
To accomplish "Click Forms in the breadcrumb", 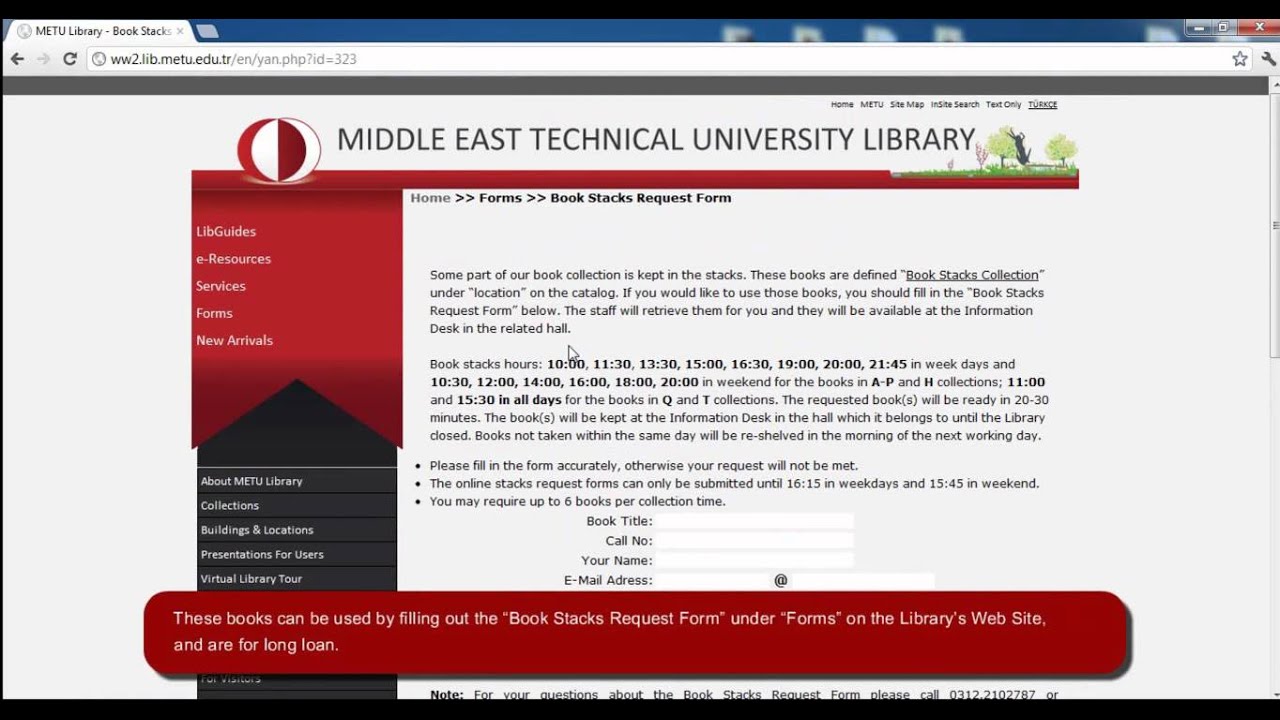I will click(x=500, y=198).
